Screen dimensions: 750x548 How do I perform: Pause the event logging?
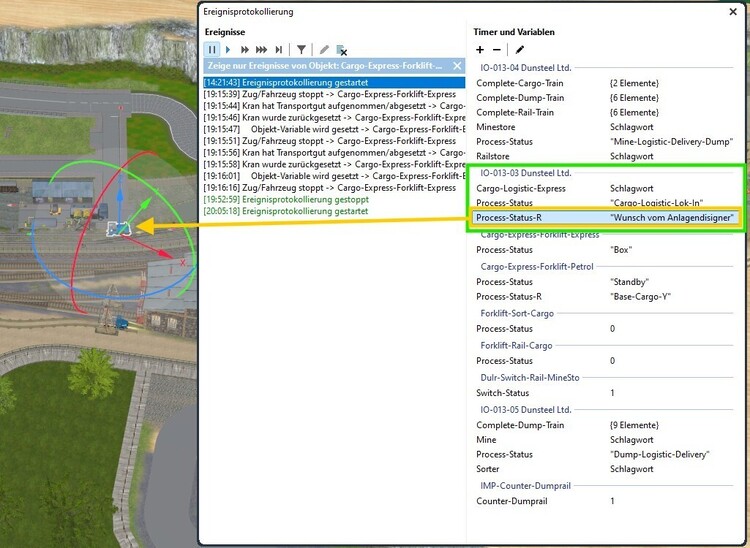click(x=212, y=49)
